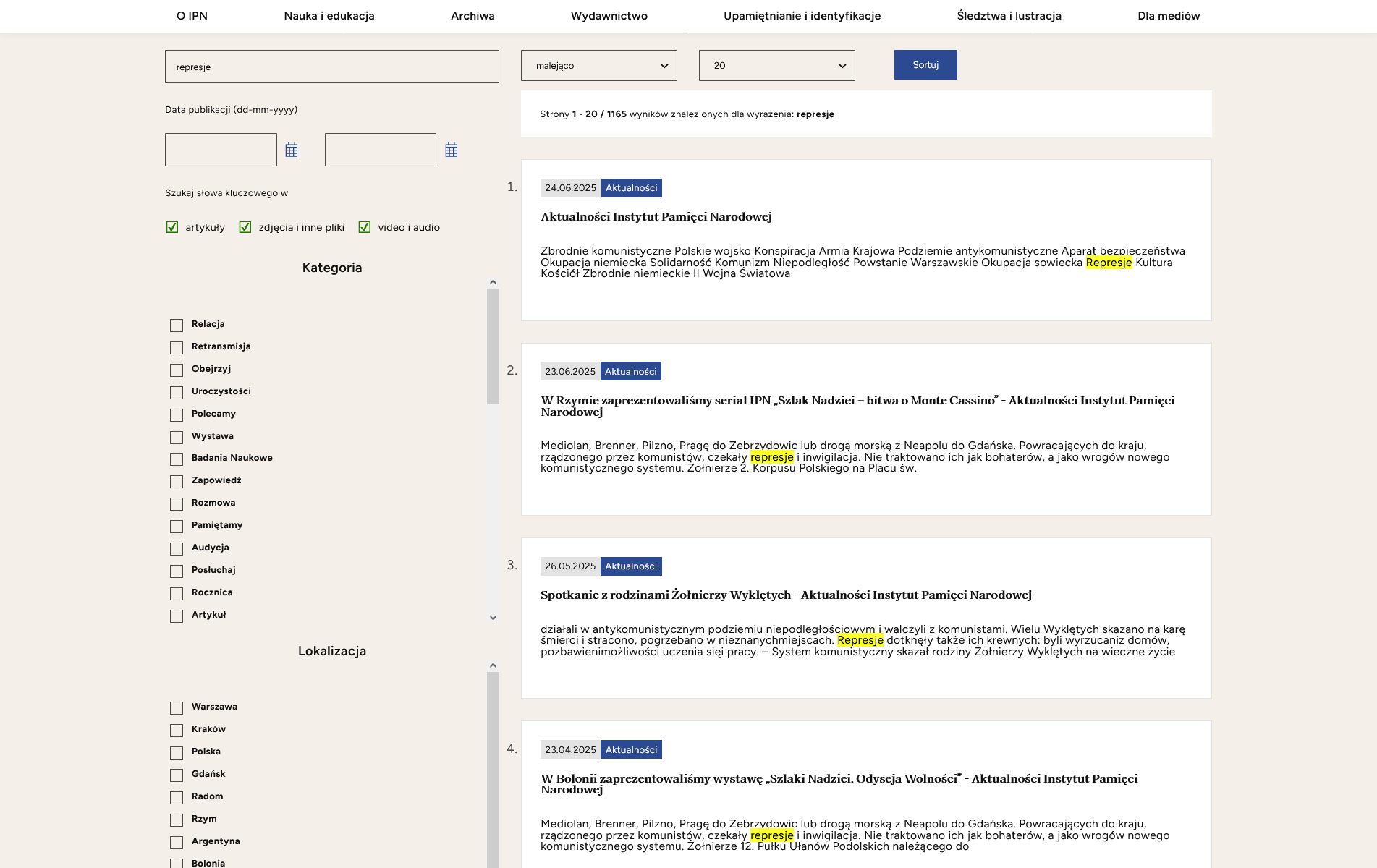The image size is (1377, 868).
Task: Click the Aktualności tag on the 24.06.2025 result
Action: pyautogui.click(x=631, y=188)
